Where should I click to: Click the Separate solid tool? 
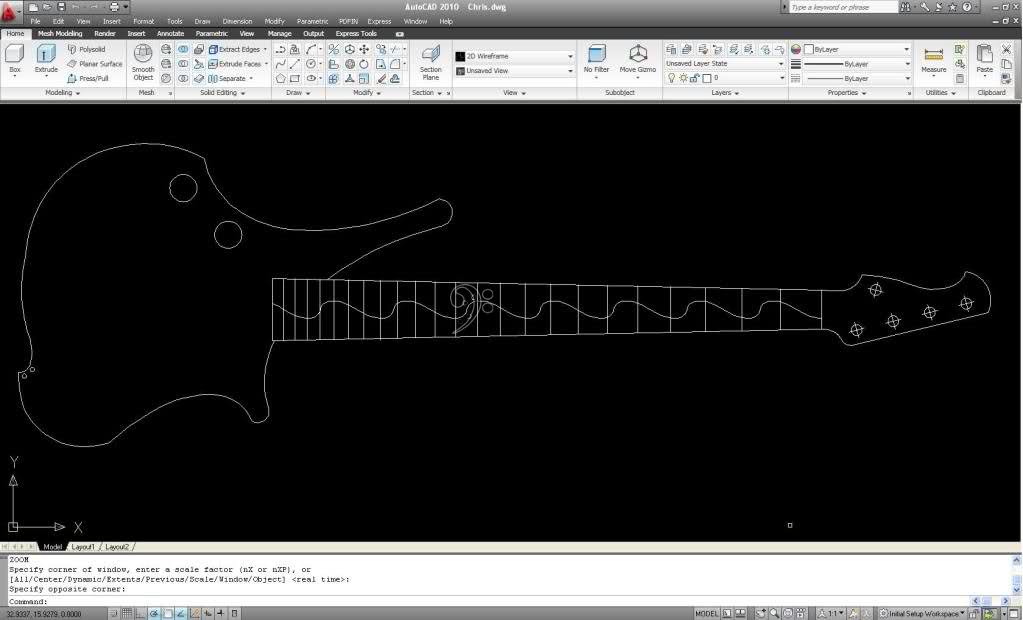[230, 78]
